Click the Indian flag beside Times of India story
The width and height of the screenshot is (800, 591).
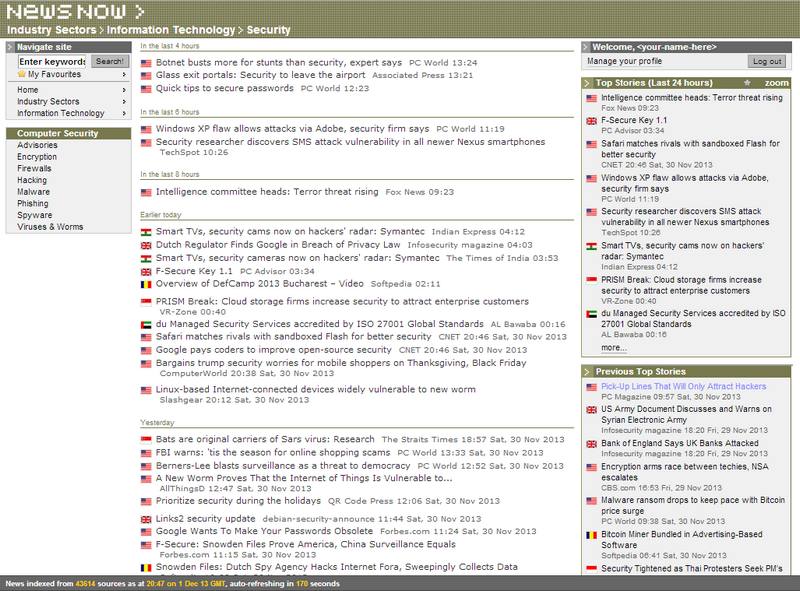coord(146,259)
